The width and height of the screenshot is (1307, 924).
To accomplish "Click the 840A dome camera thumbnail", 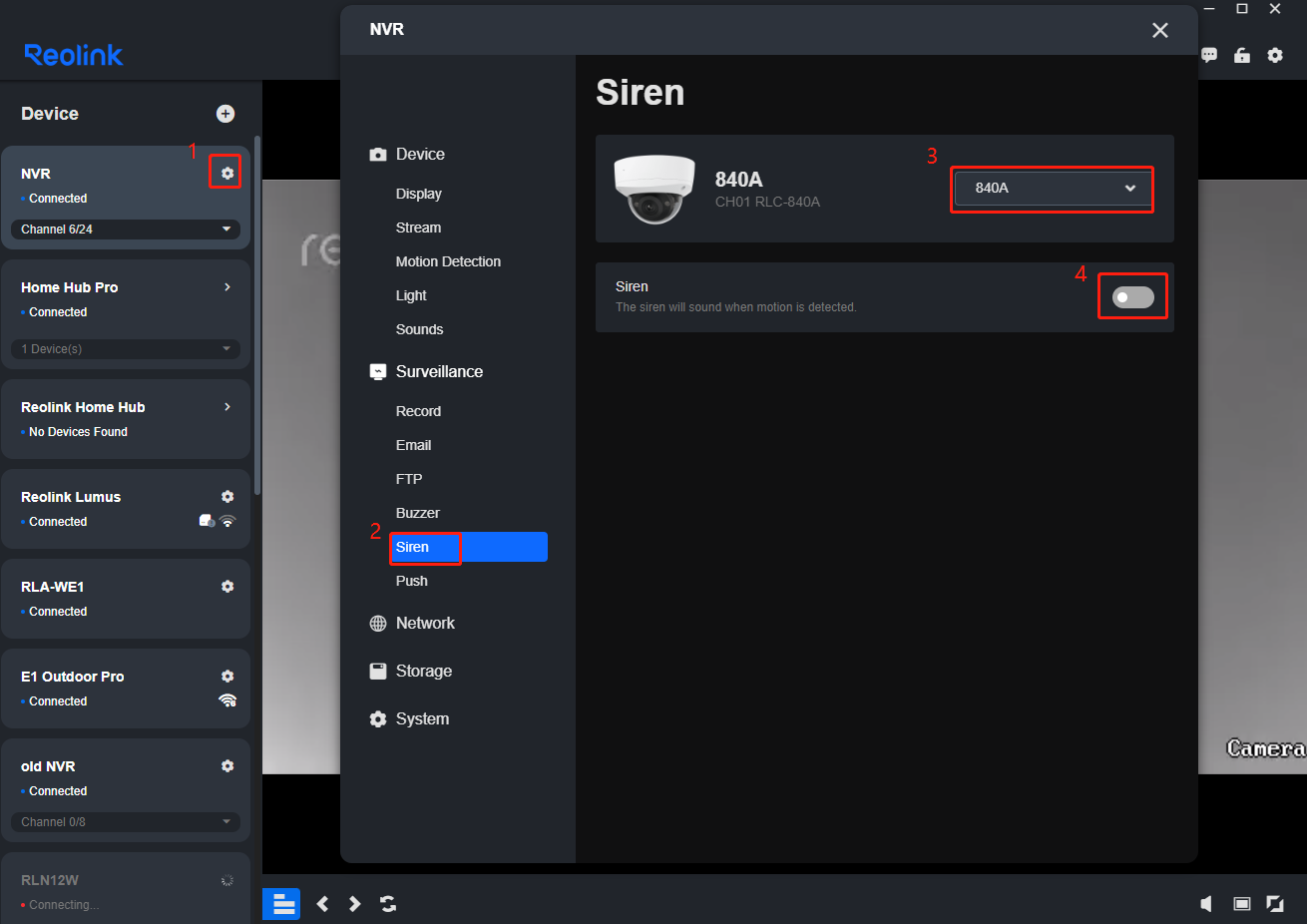I will [x=653, y=189].
